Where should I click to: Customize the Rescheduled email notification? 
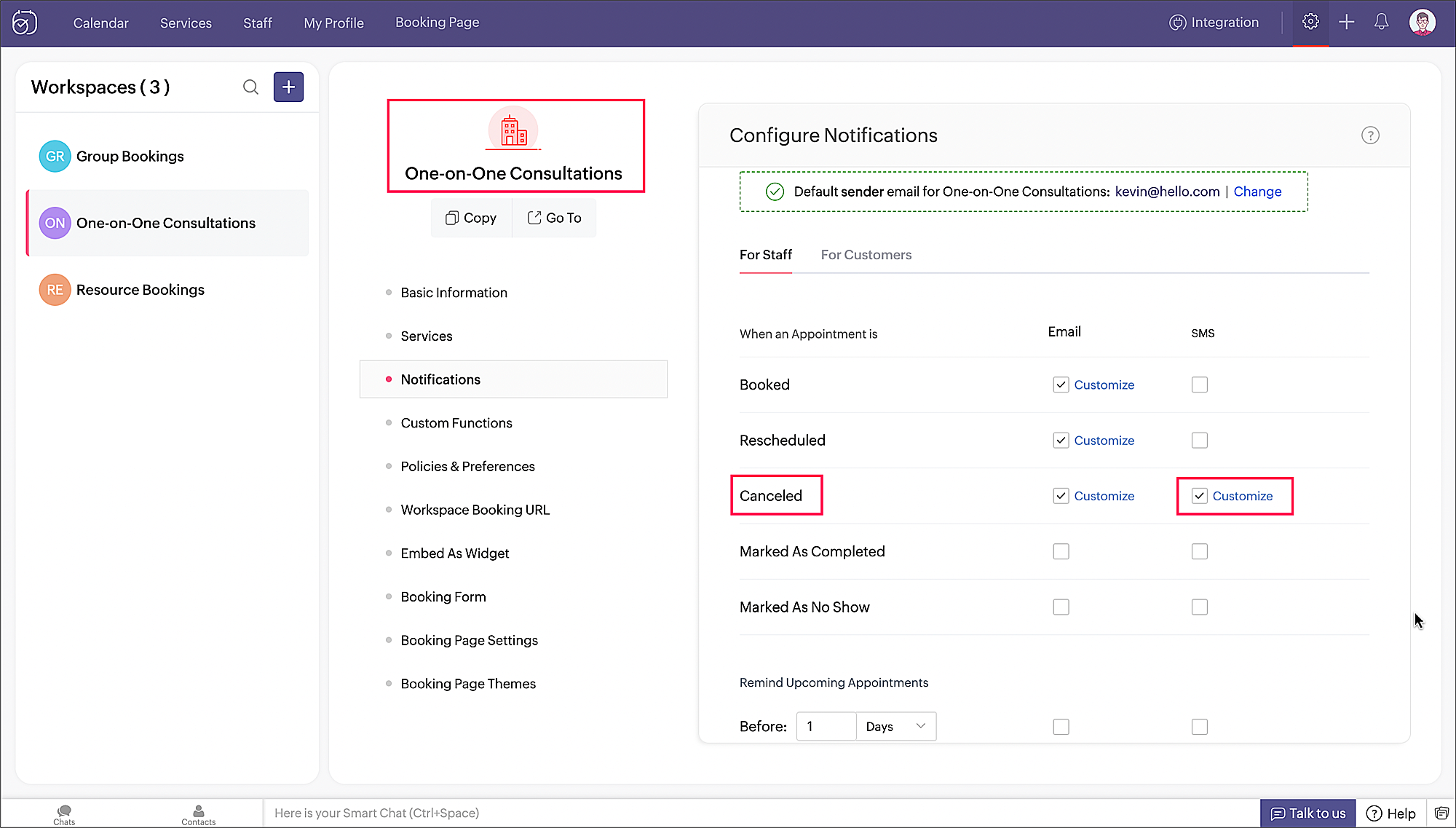coord(1104,441)
